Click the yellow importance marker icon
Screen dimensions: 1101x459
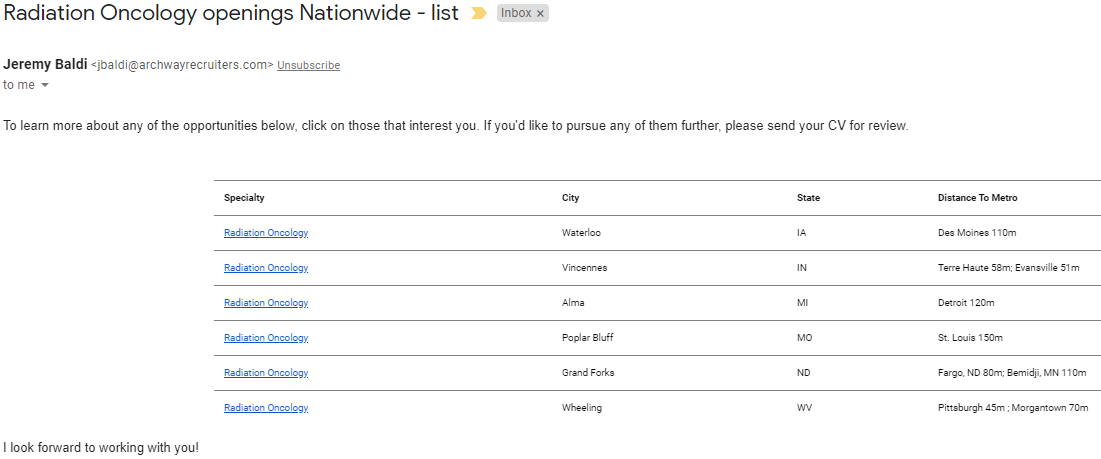pyautogui.click(x=479, y=14)
